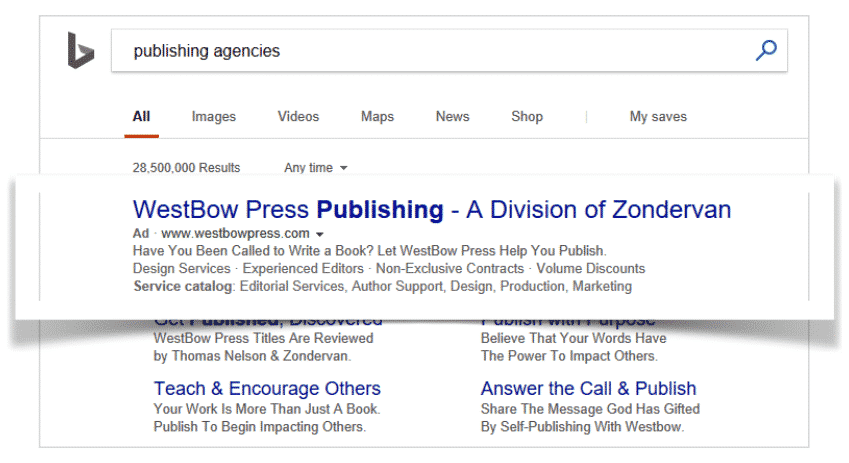
Task: Open the News tab
Action: pyautogui.click(x=453, y=116)
